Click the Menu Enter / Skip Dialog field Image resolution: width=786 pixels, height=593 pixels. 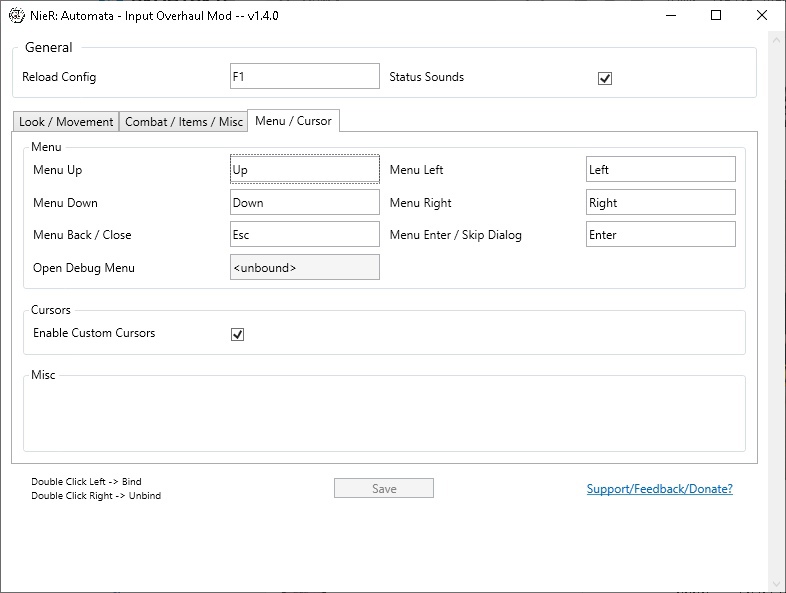661,235
